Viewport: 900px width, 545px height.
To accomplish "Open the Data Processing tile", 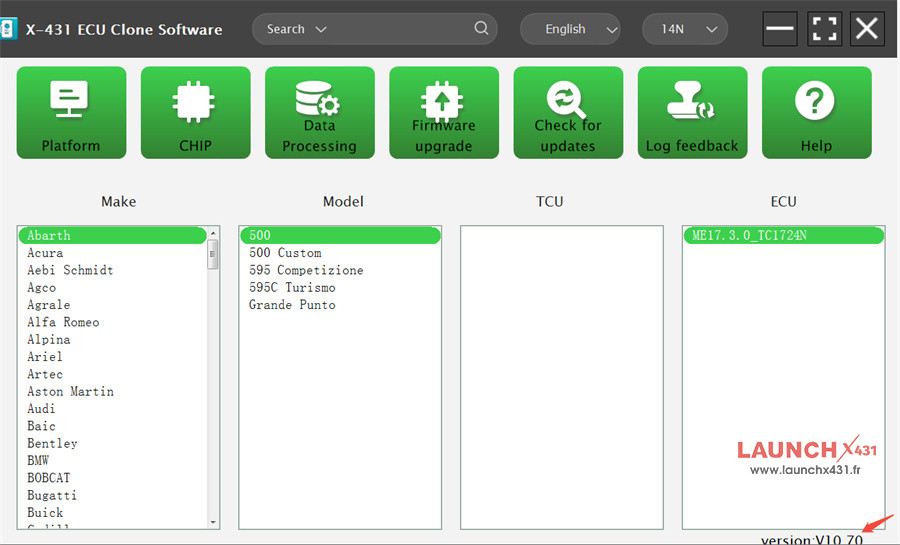I will [320, 112].
